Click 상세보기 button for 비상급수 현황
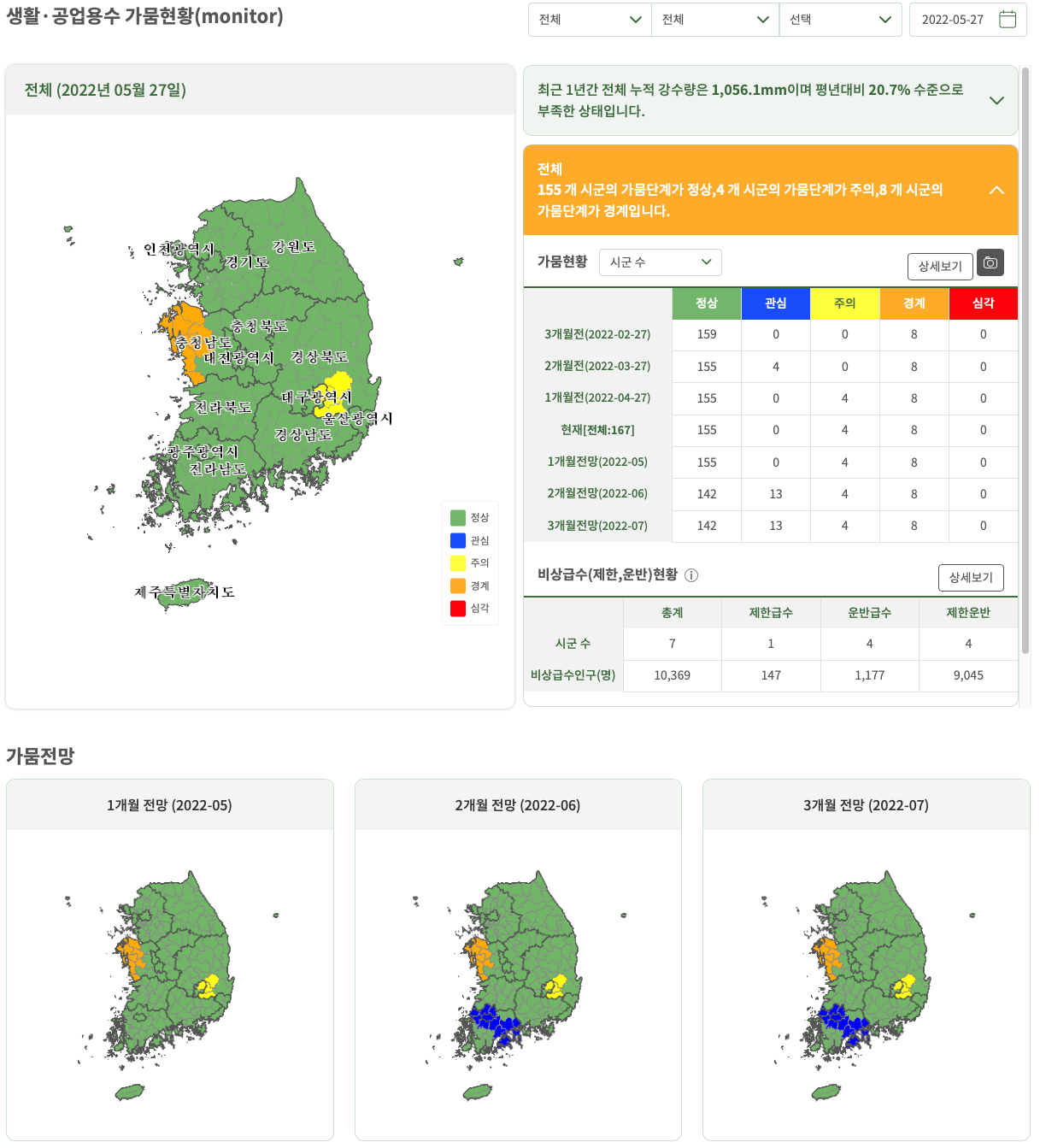Viewport: 1040px width, 1148px height. (971, 578)
